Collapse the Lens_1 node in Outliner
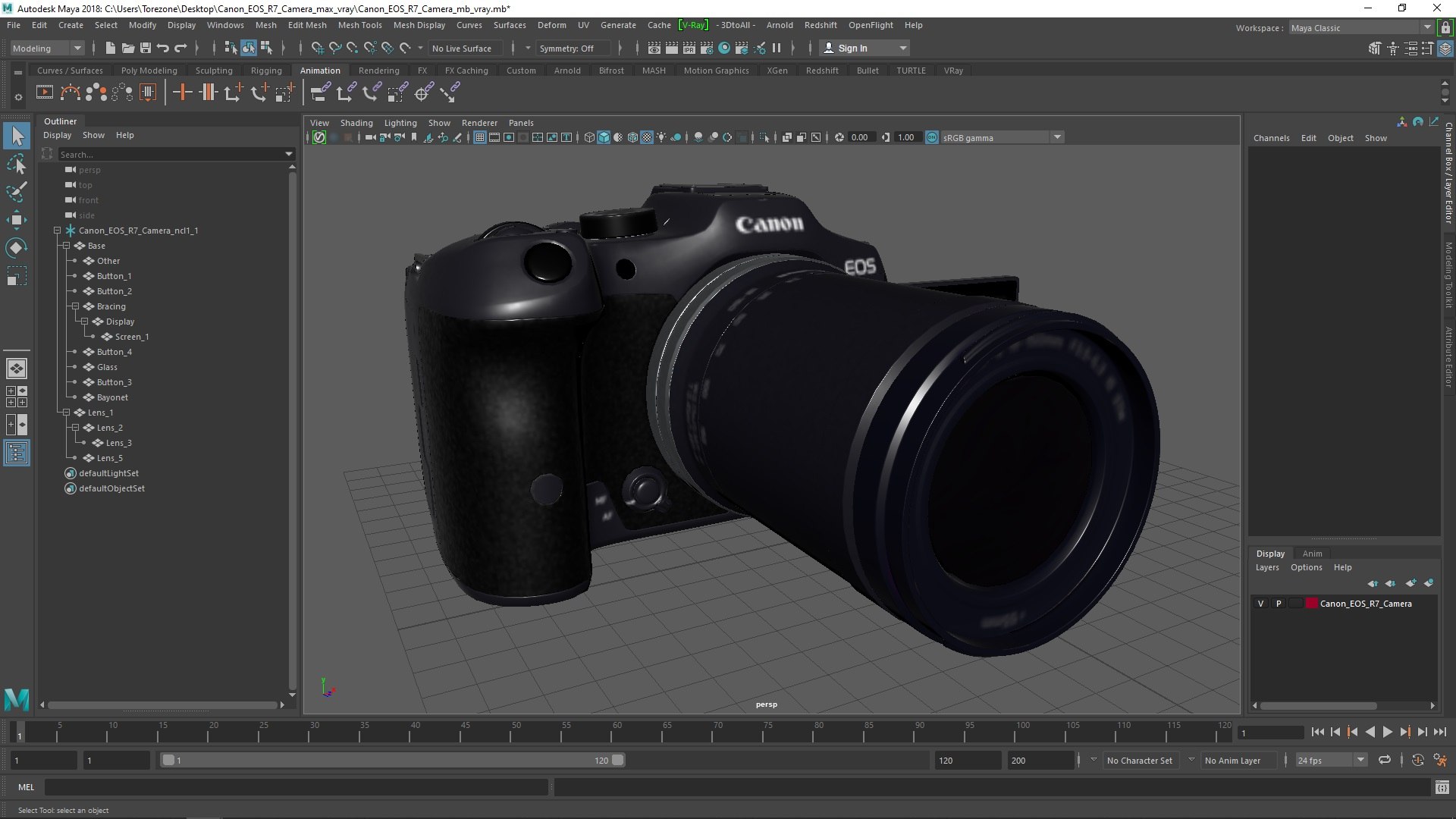 (x=66, y=413)
